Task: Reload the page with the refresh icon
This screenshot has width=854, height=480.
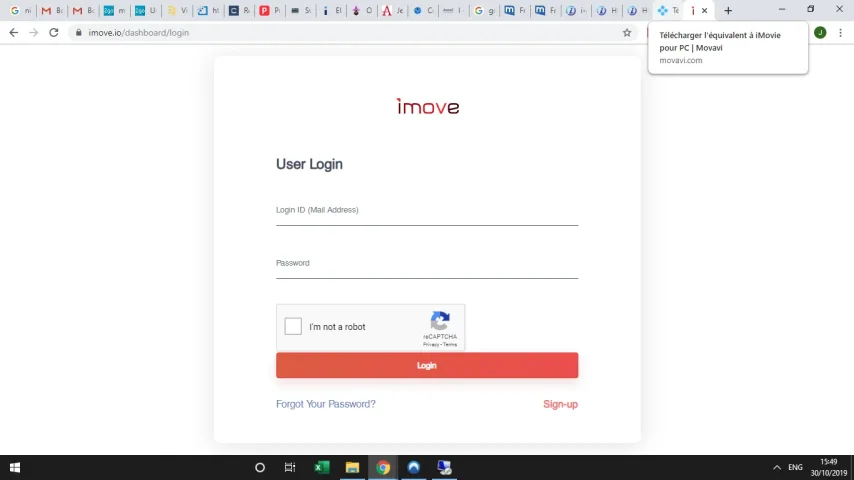Action: point(53,33)
